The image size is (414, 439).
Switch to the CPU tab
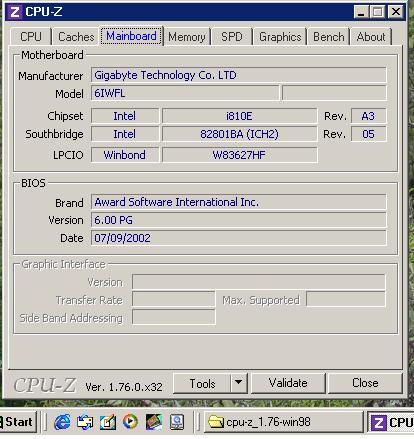click(31, 37)
